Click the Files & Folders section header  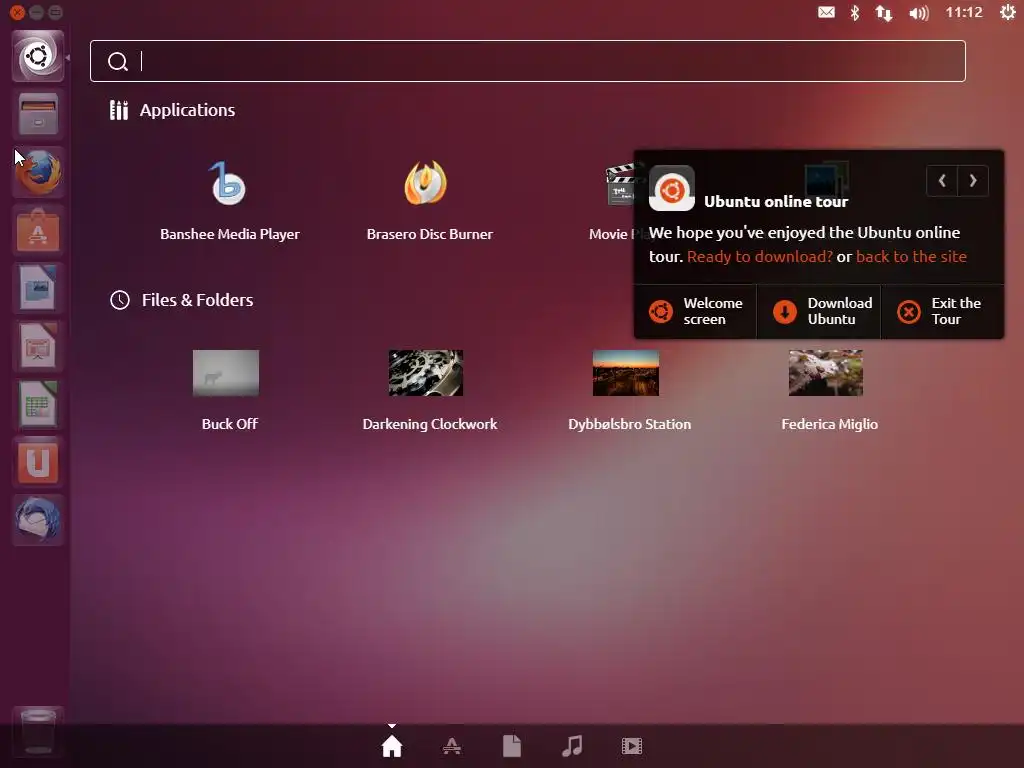point(182,300)
